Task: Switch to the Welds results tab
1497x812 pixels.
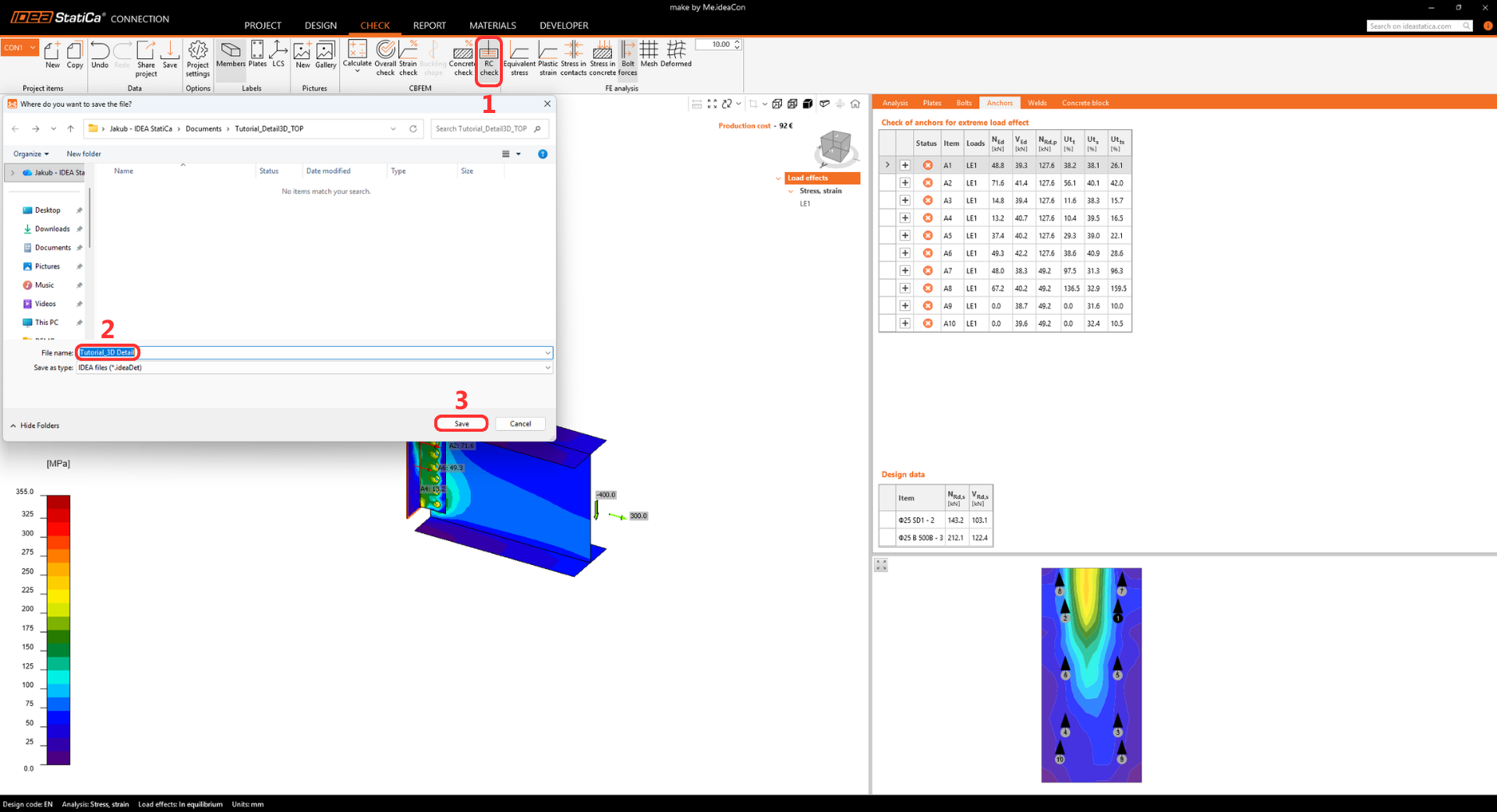Action: point(1037,103)
